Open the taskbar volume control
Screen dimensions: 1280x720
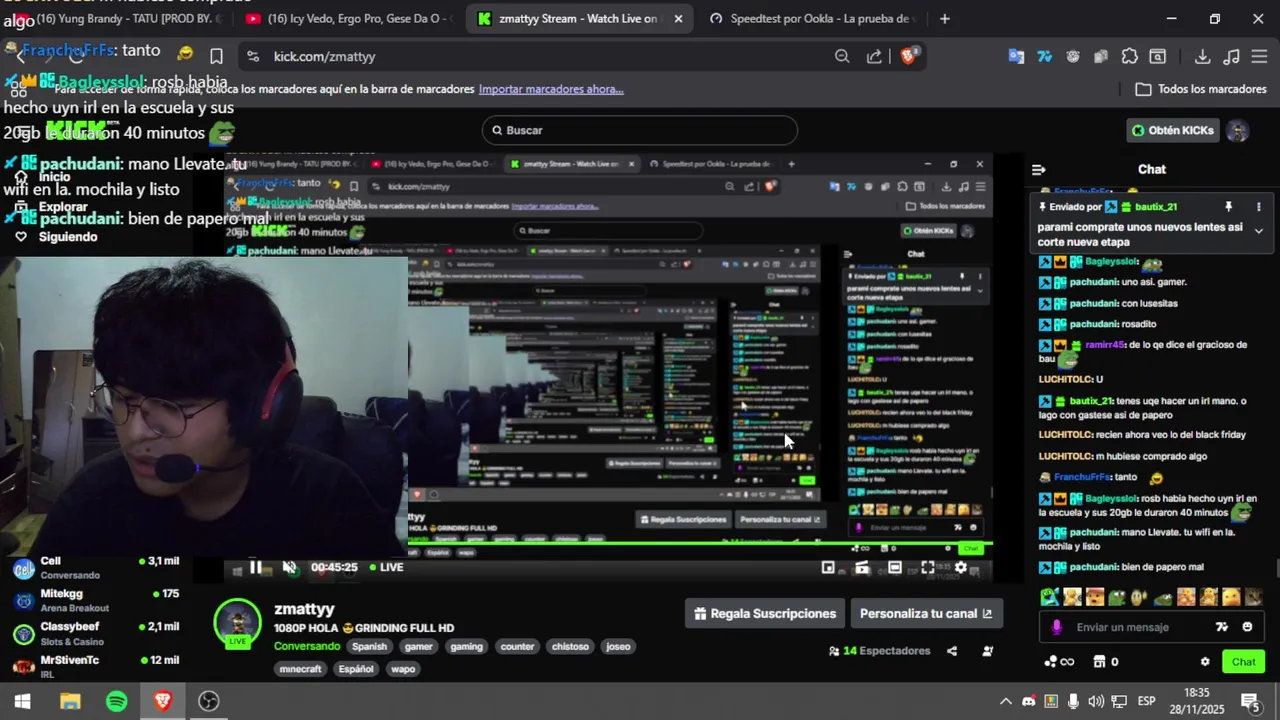point(1096,701)
